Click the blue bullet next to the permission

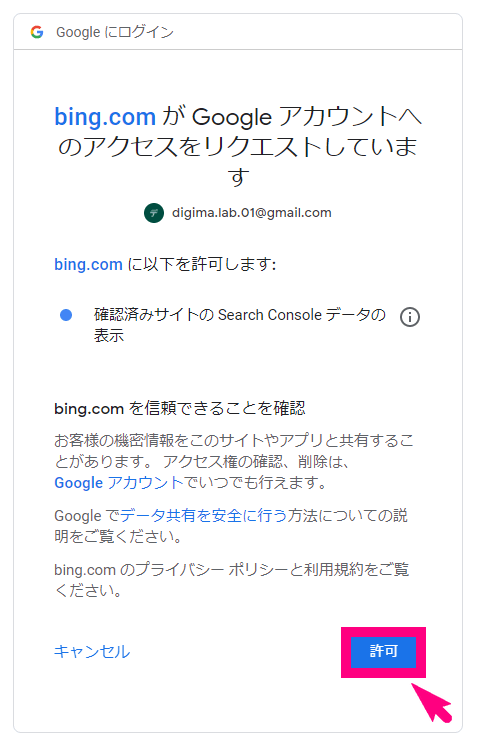(66, 315)
